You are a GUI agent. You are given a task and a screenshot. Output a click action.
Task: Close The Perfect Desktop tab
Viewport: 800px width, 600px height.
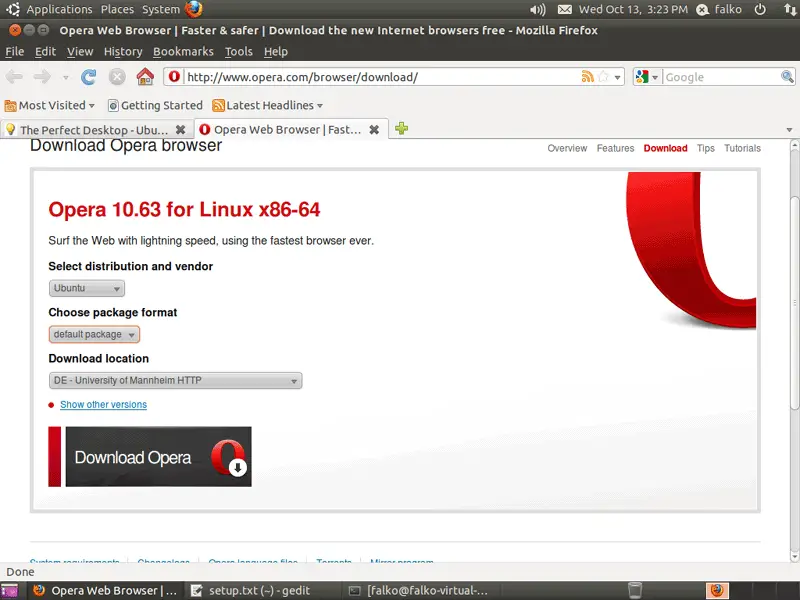[180, 130]
